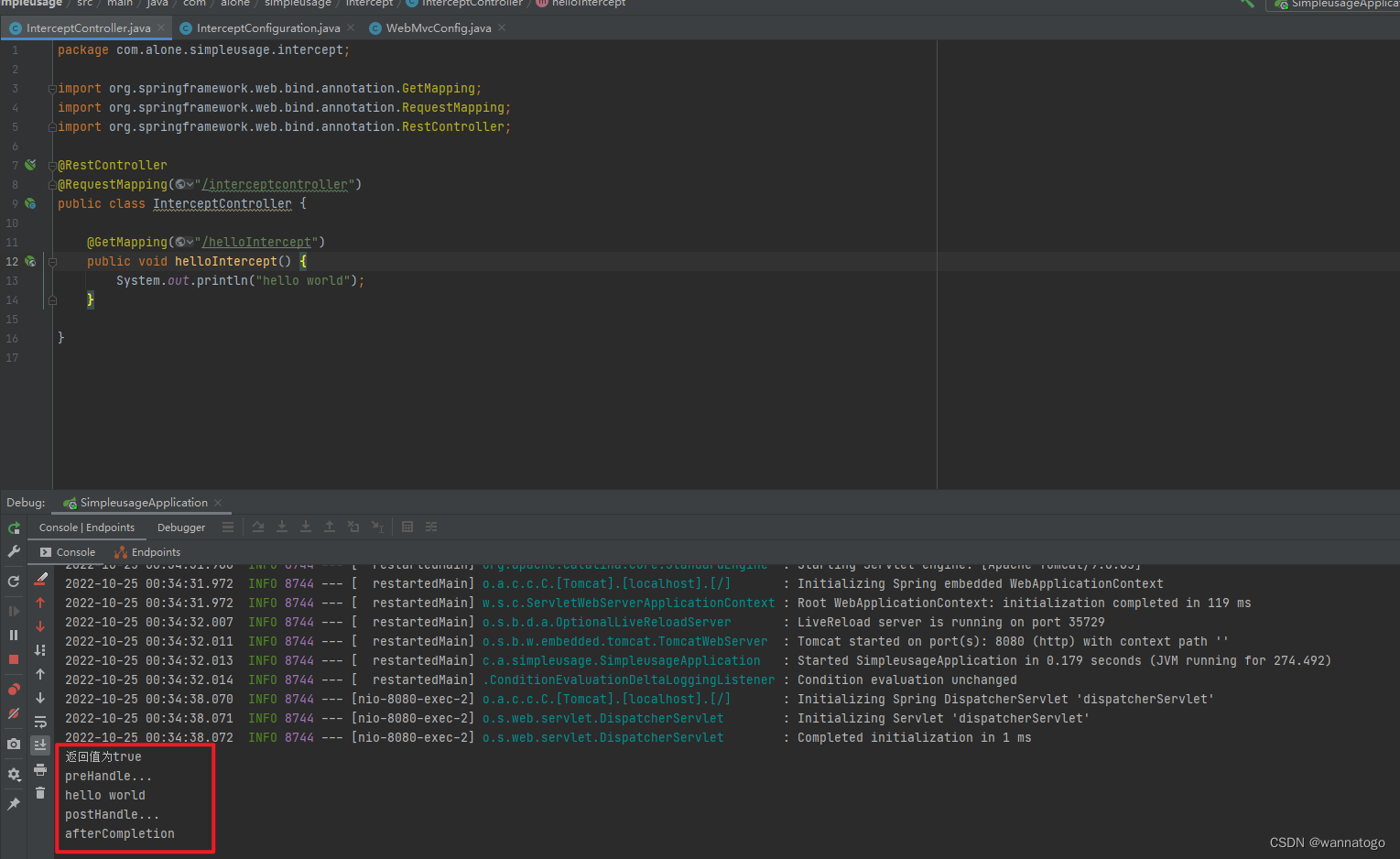Click the 'postHandle...' console output line

point(112,814)
